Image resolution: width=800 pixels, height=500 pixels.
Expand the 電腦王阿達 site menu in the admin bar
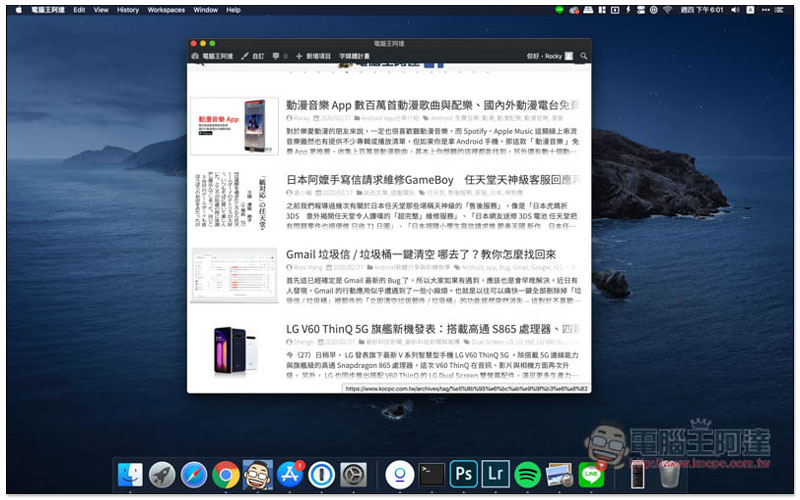tap(212, 57)
